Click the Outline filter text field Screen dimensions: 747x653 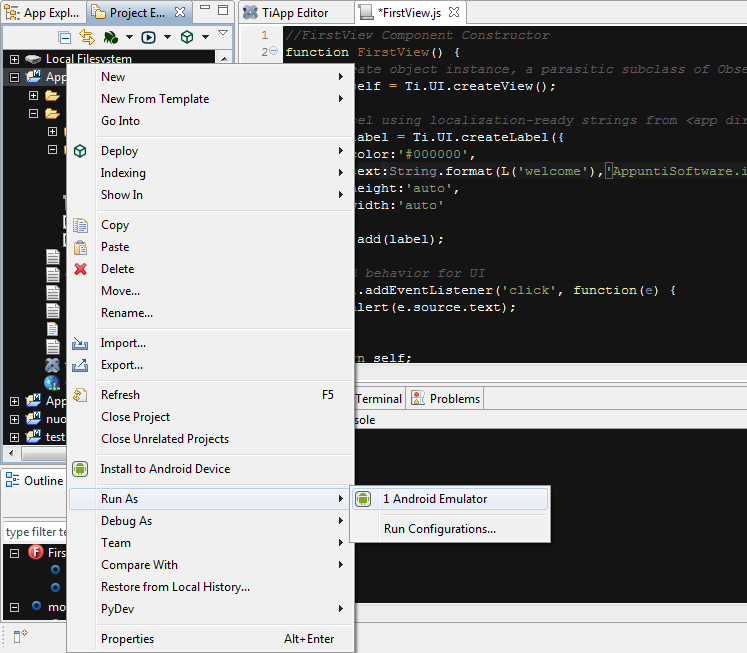tap(36, 532)
